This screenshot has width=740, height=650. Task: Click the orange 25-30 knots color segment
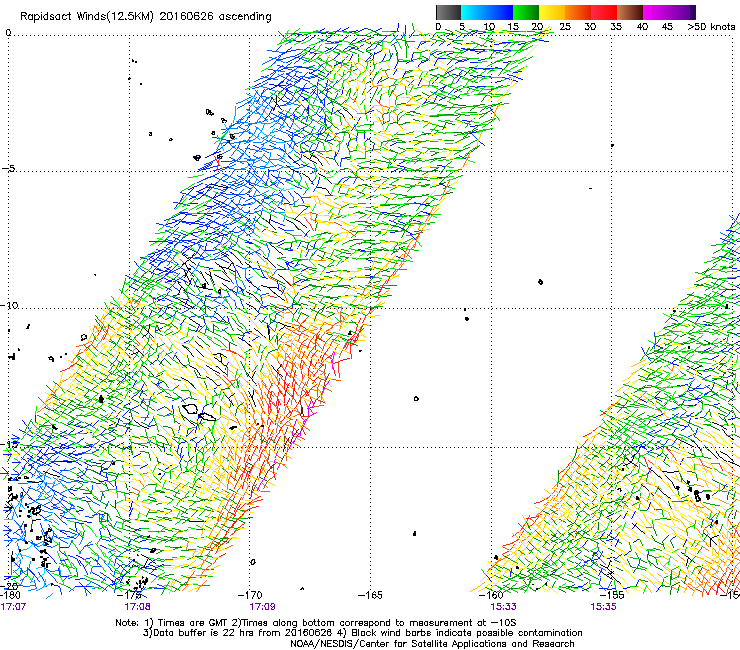click(578, 12)
